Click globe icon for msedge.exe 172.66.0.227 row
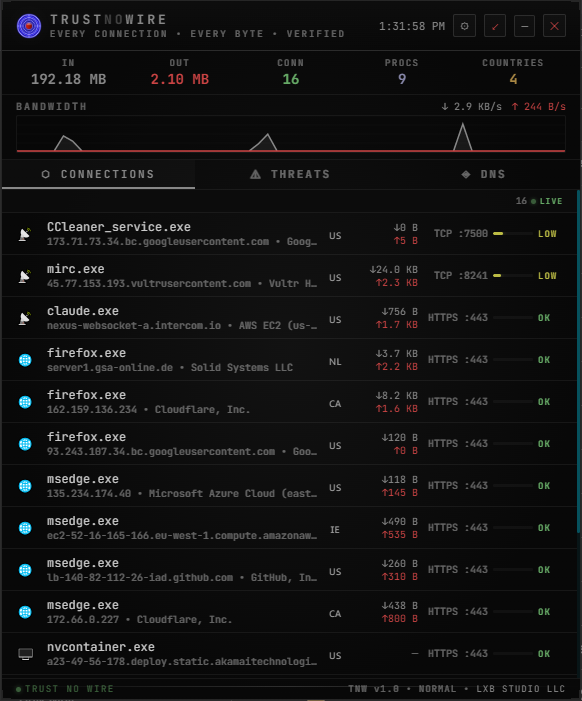The image size is (582, 701). (x=25, y=612)
